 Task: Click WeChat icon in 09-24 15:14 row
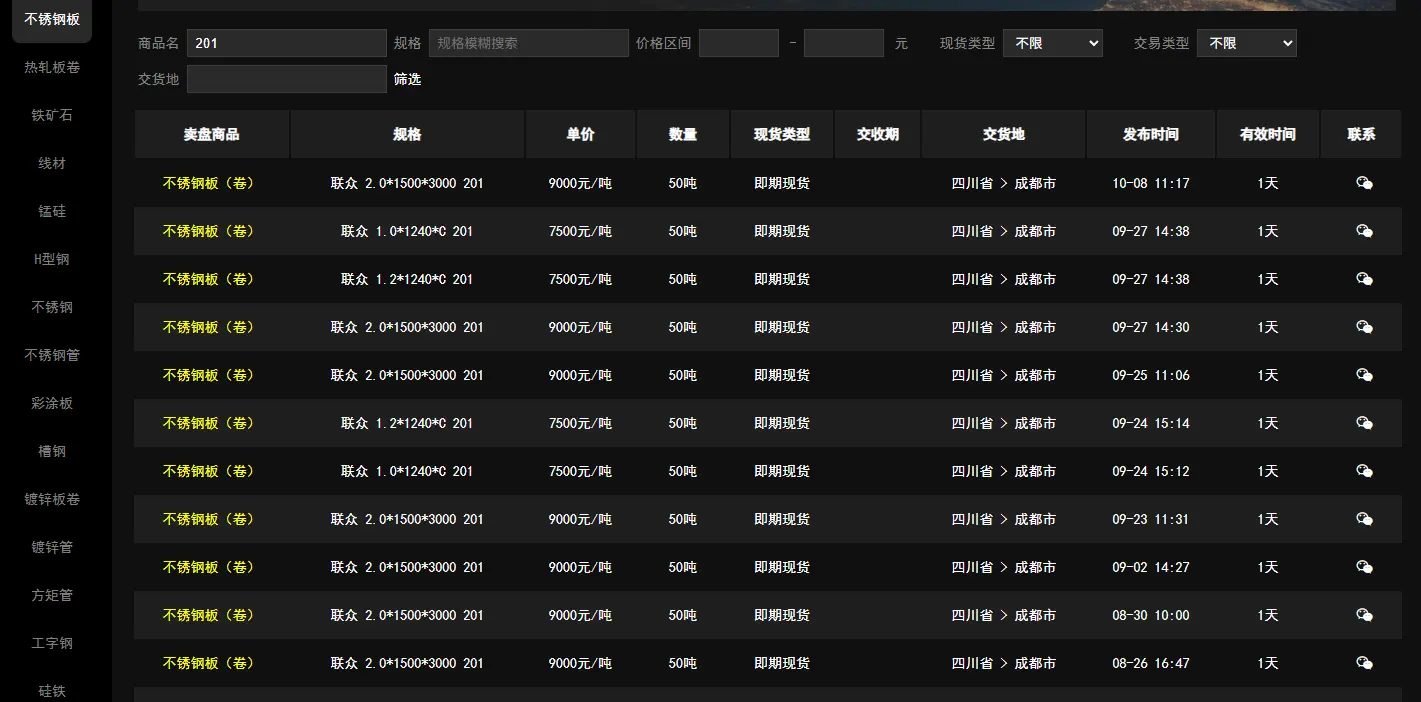(x=1364, y=423)
